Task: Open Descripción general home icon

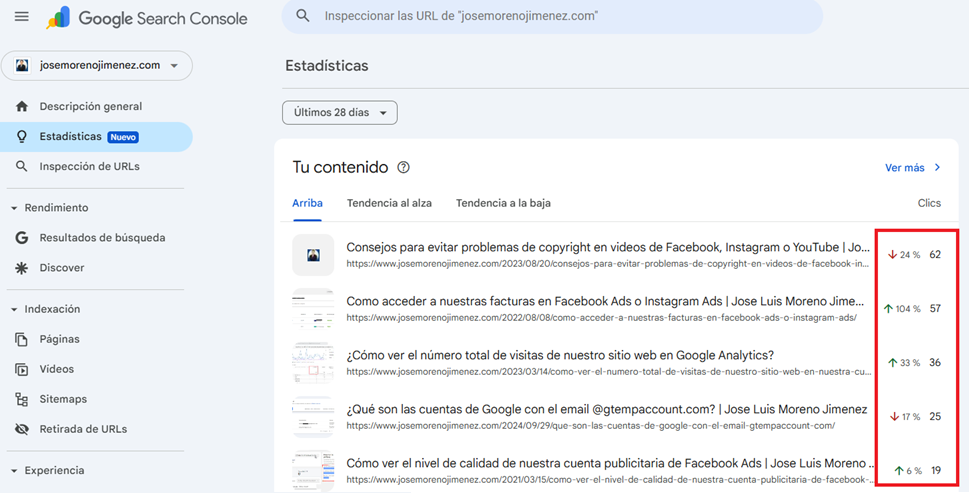Action: coord(22,106)
